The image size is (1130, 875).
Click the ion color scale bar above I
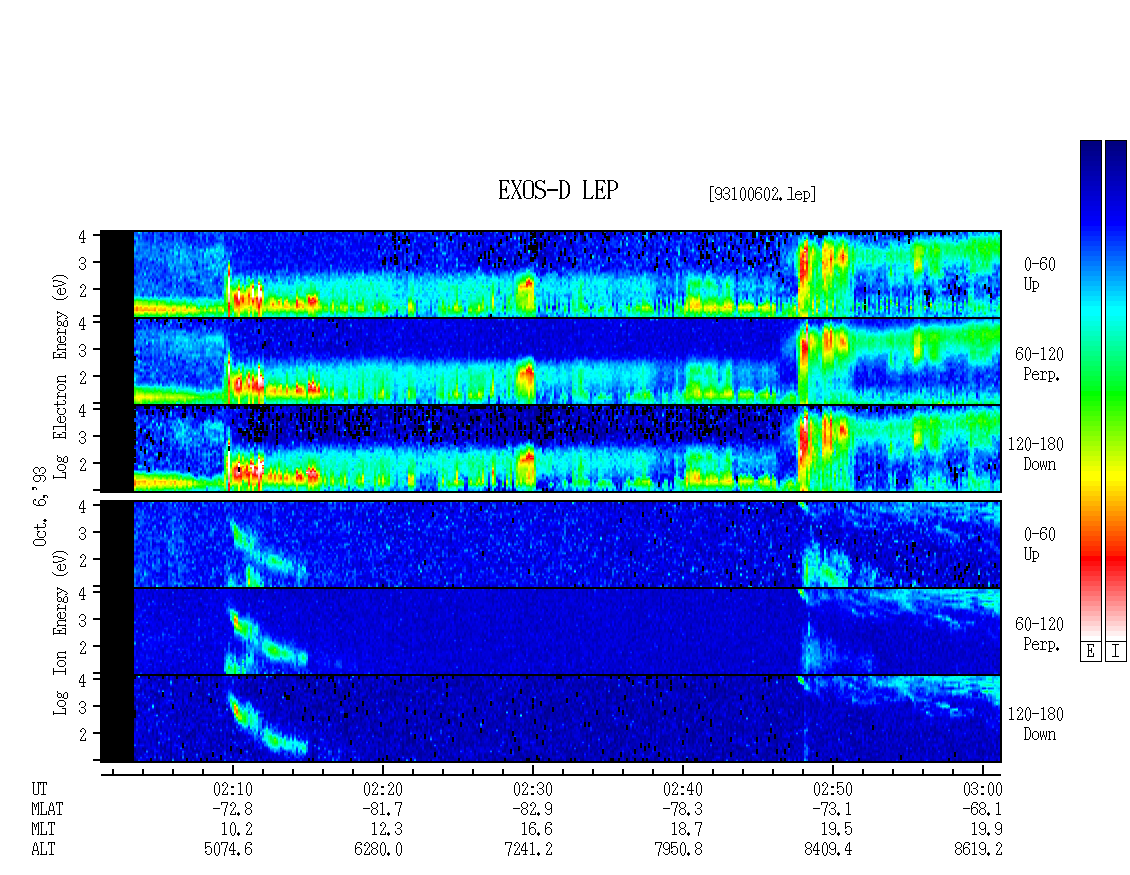[1116, 390]
